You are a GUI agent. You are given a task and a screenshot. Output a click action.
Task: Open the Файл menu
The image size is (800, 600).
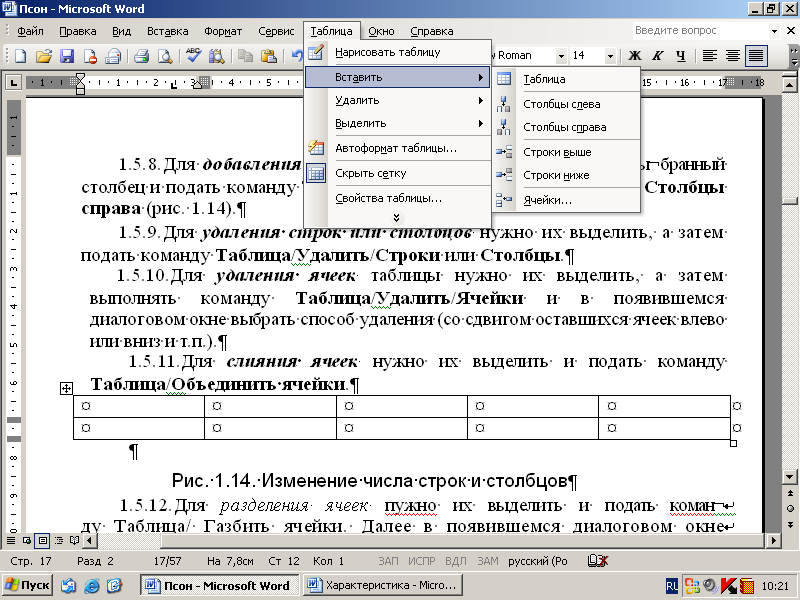point(30,31)
